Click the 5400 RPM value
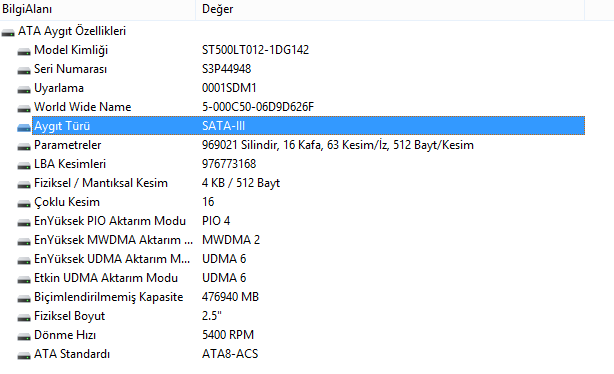This screenshot has width=614, height=374. 228,335
